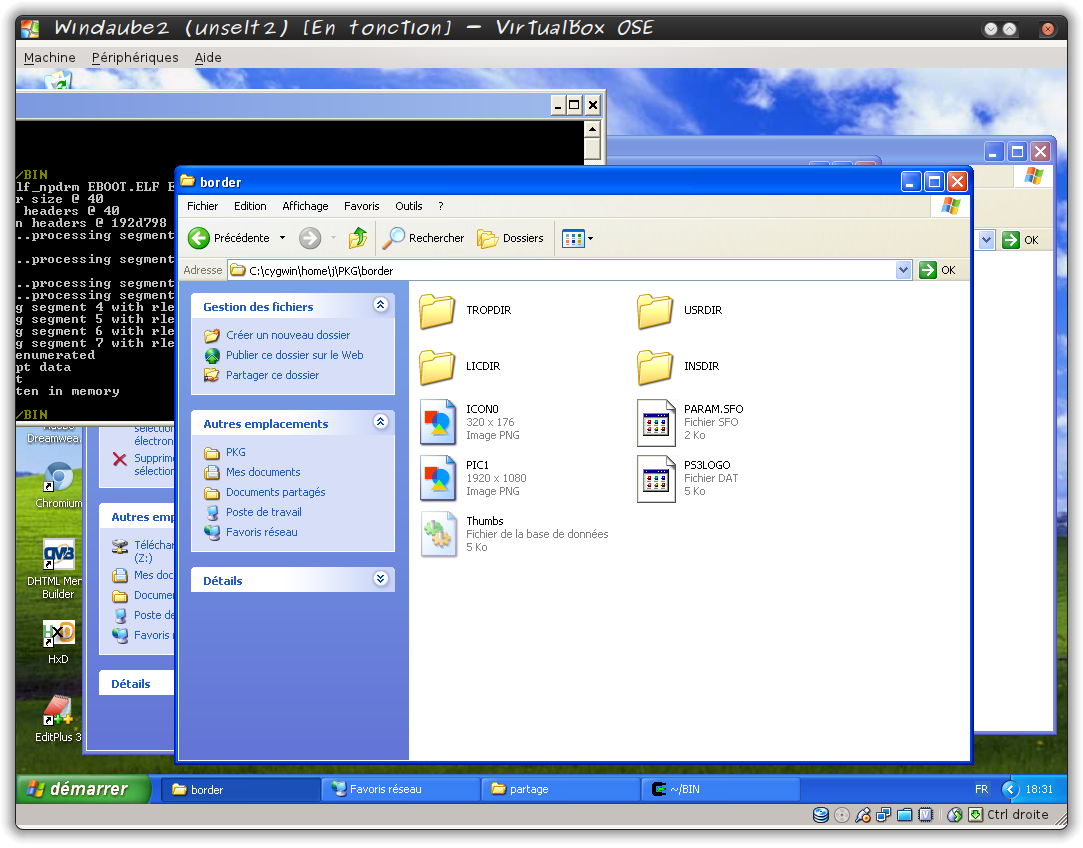Click the Mes documents link
Image resolution: width=1083 pixels, height=848 pixels.
pyautogui.click(x=263, y=472)
